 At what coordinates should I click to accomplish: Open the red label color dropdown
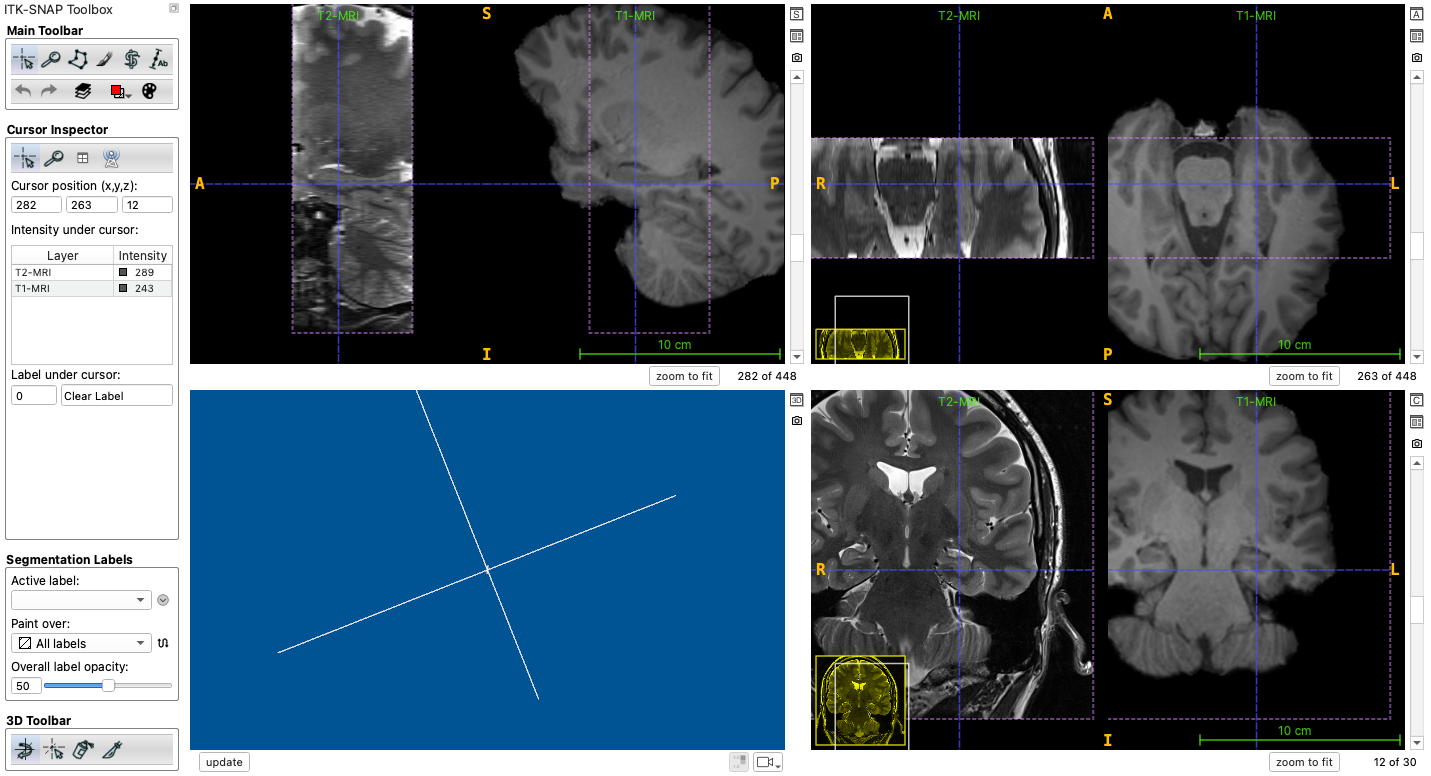coord(119,92)
